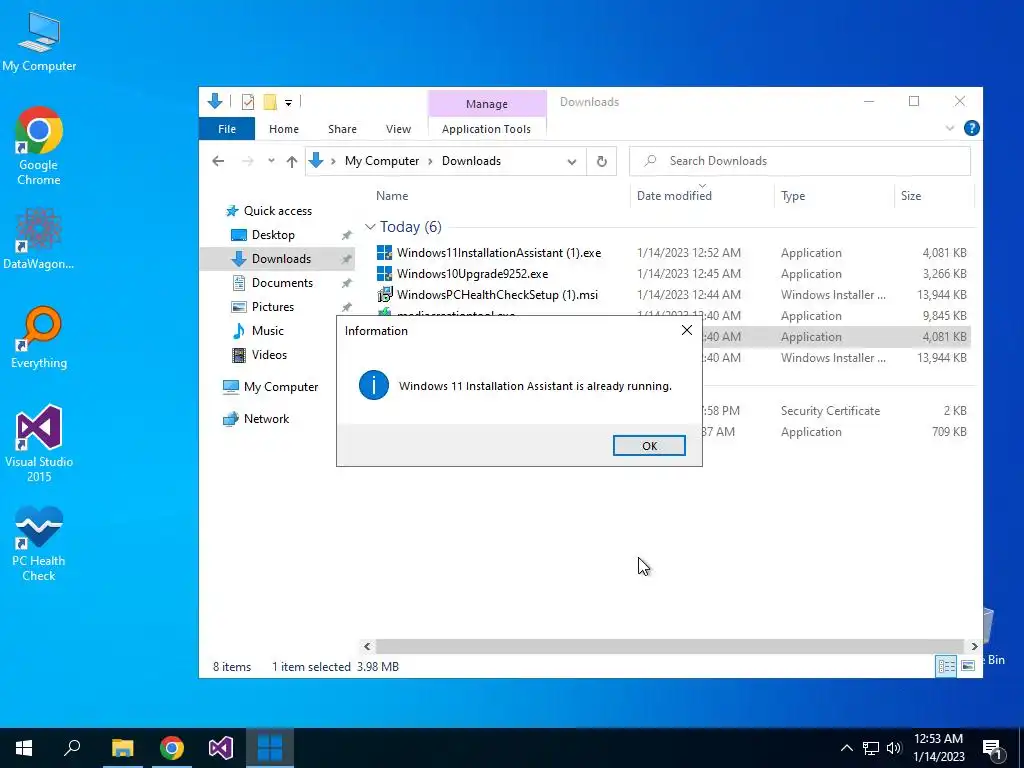Click My Computer in the address breadcrumb
Screen dimensions: 1024x768
pyautogui.click(x=381, y=161)
